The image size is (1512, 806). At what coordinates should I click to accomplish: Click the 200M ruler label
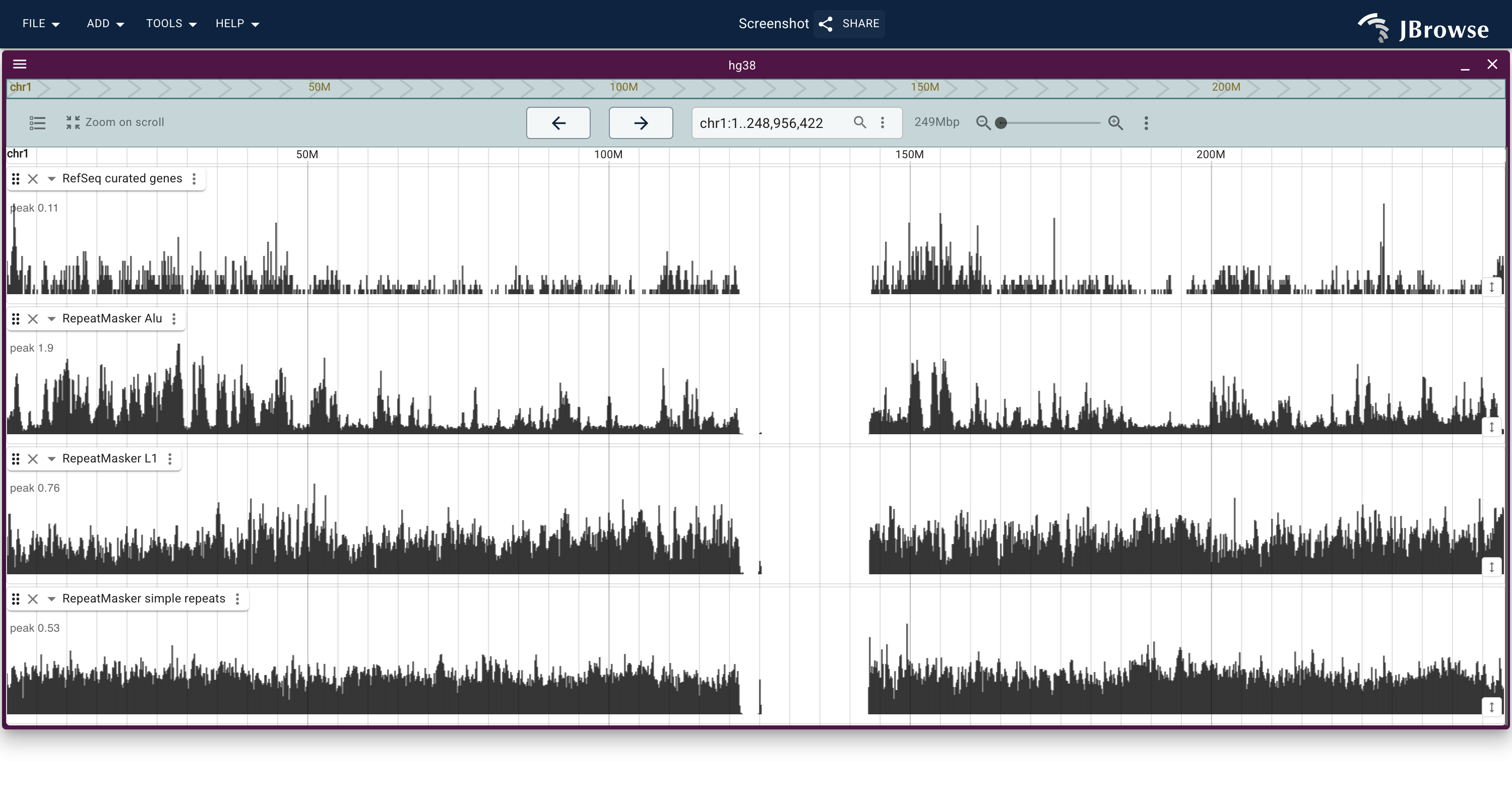[x=1210, y=154]
